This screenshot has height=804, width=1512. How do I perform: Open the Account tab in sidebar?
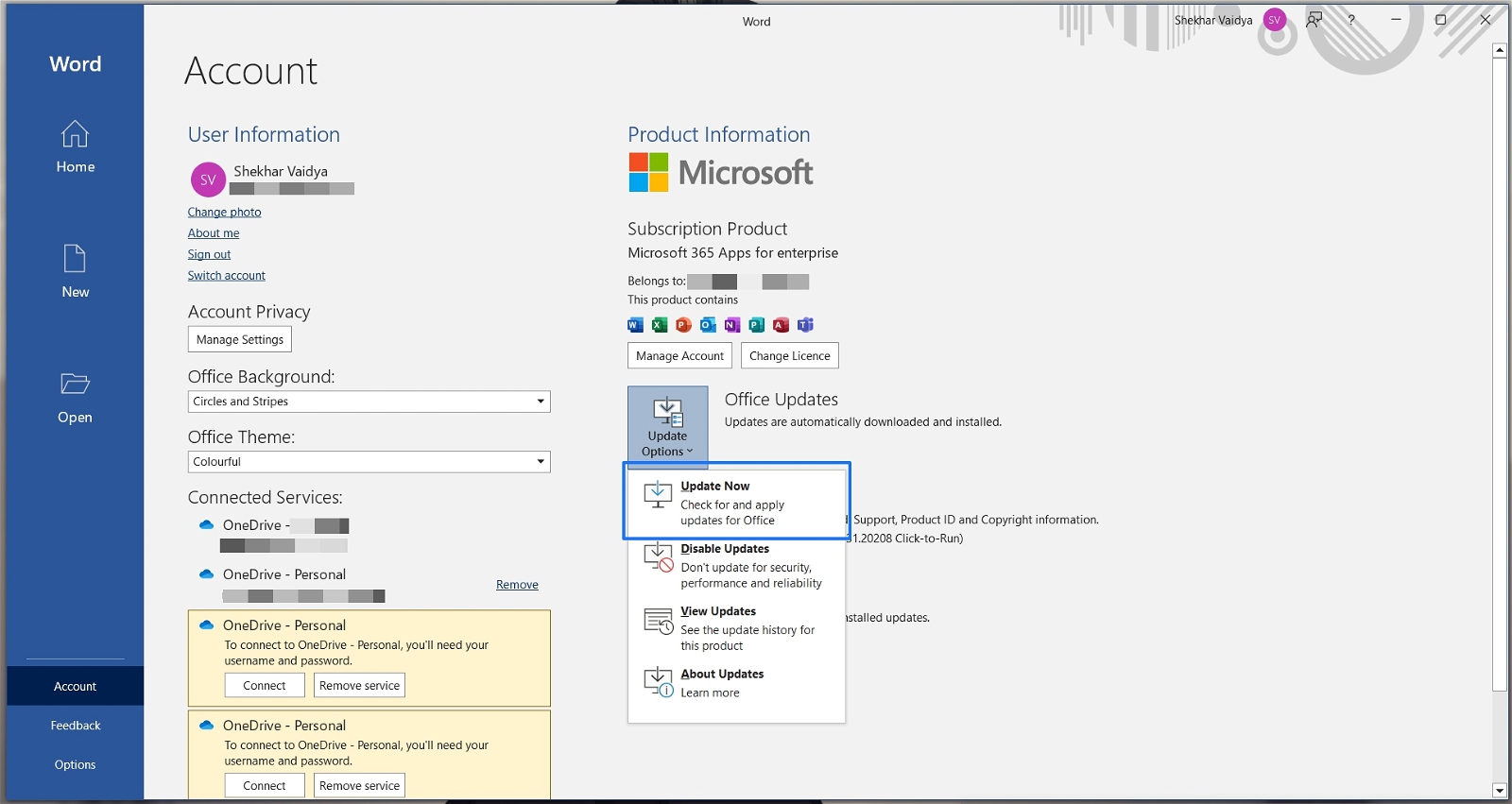75,686
